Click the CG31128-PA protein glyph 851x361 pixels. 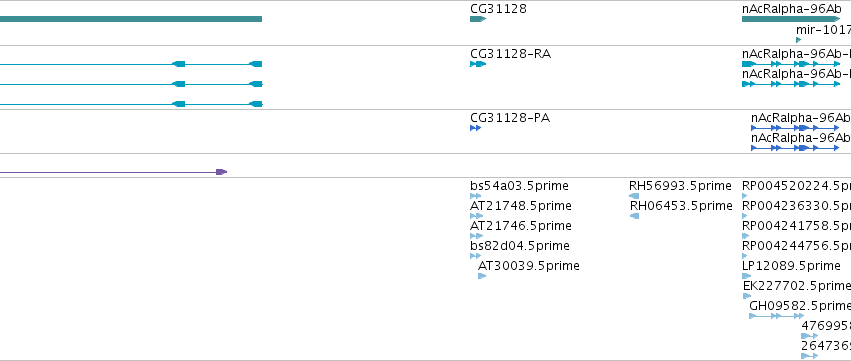(x=475, y=128)
